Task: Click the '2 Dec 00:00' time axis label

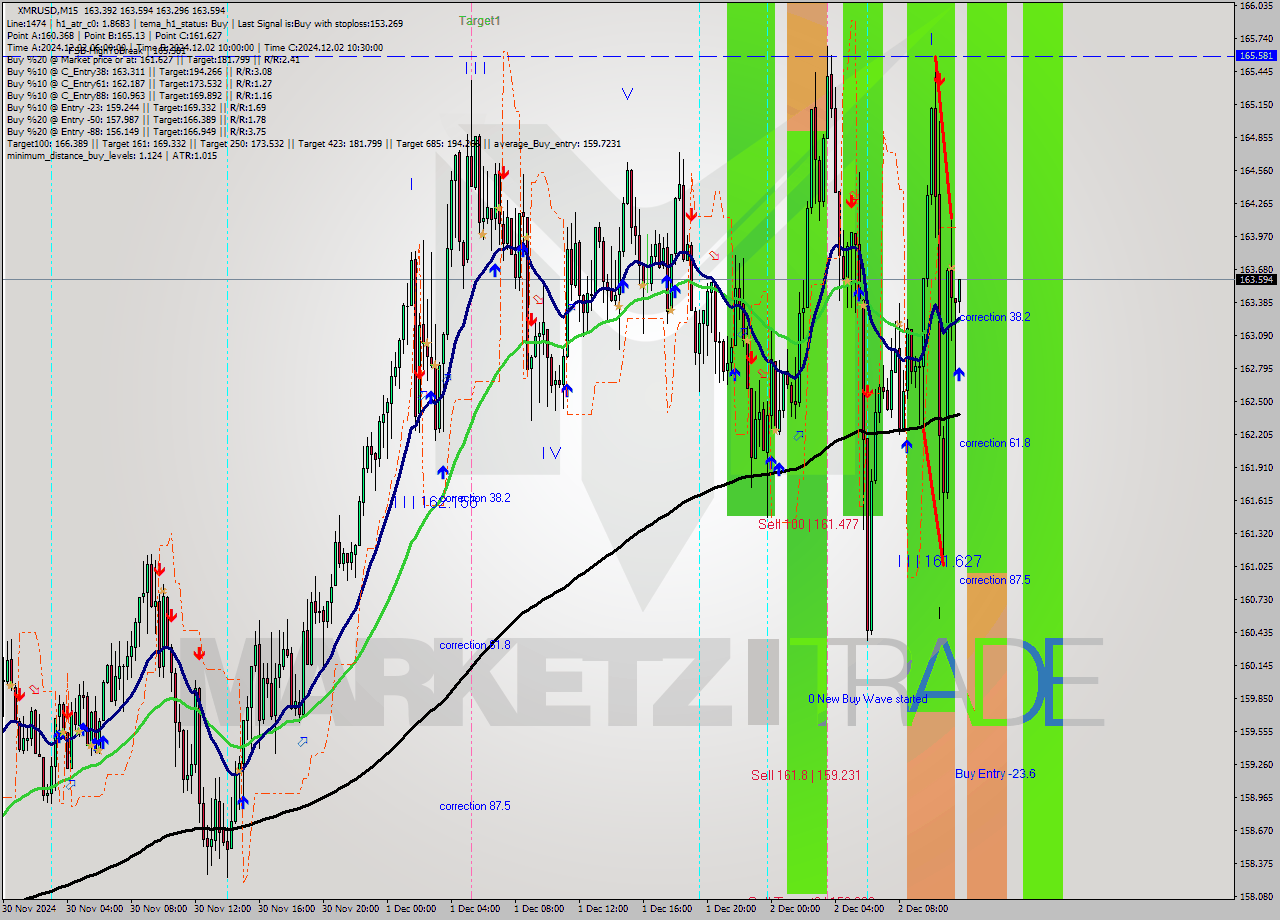Action: [x=795, y=909]
